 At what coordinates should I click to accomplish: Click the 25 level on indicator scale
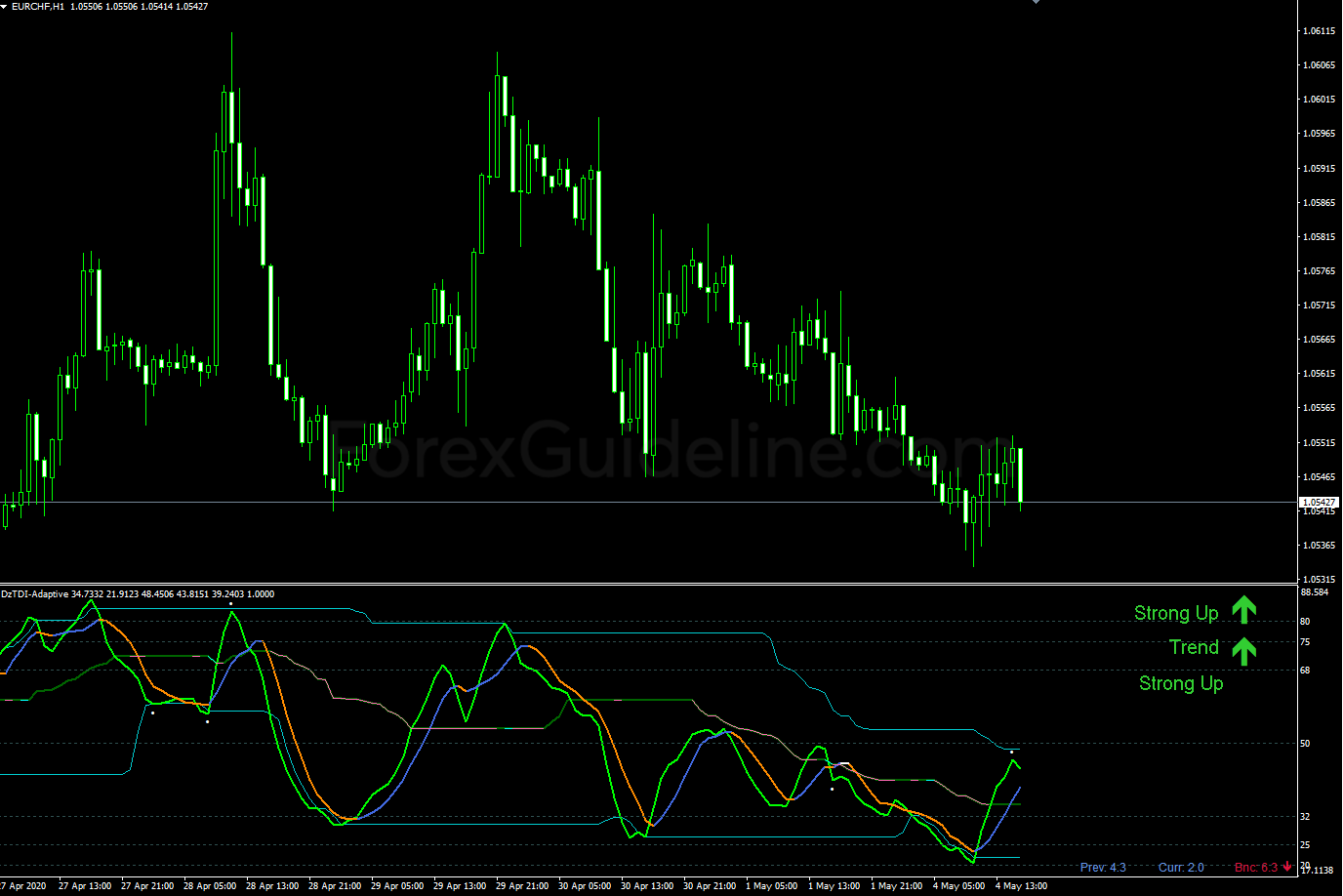coord(1306,845)
